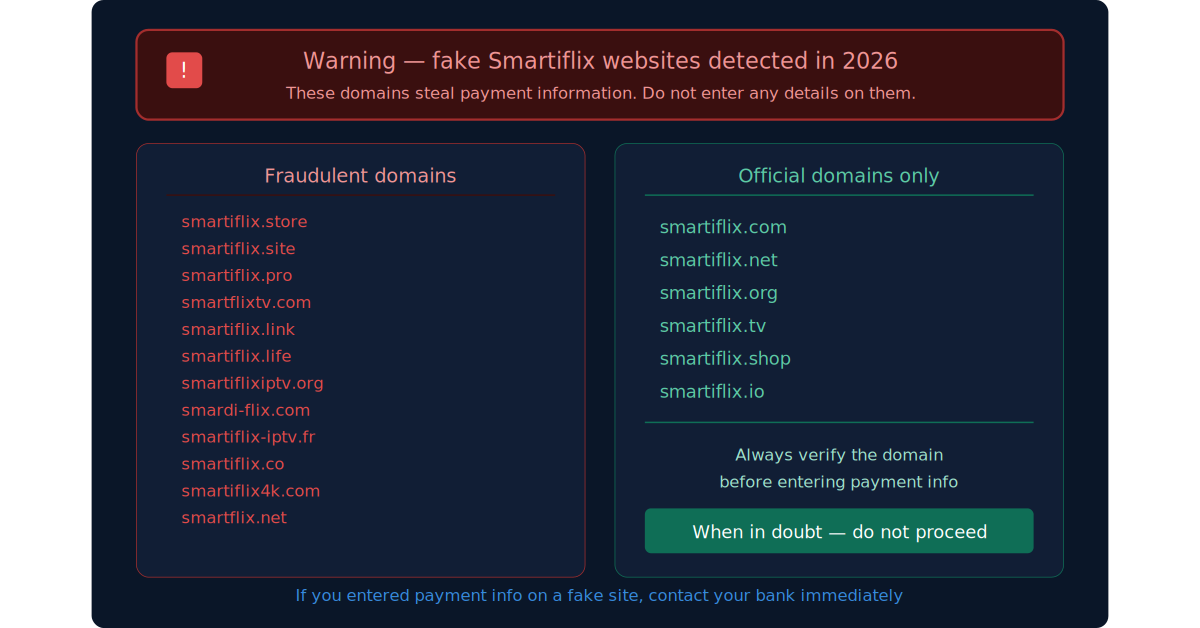Choose the smartiflix.shop official domain
This screenshot has height=628, width=1200.
[725, 358]
